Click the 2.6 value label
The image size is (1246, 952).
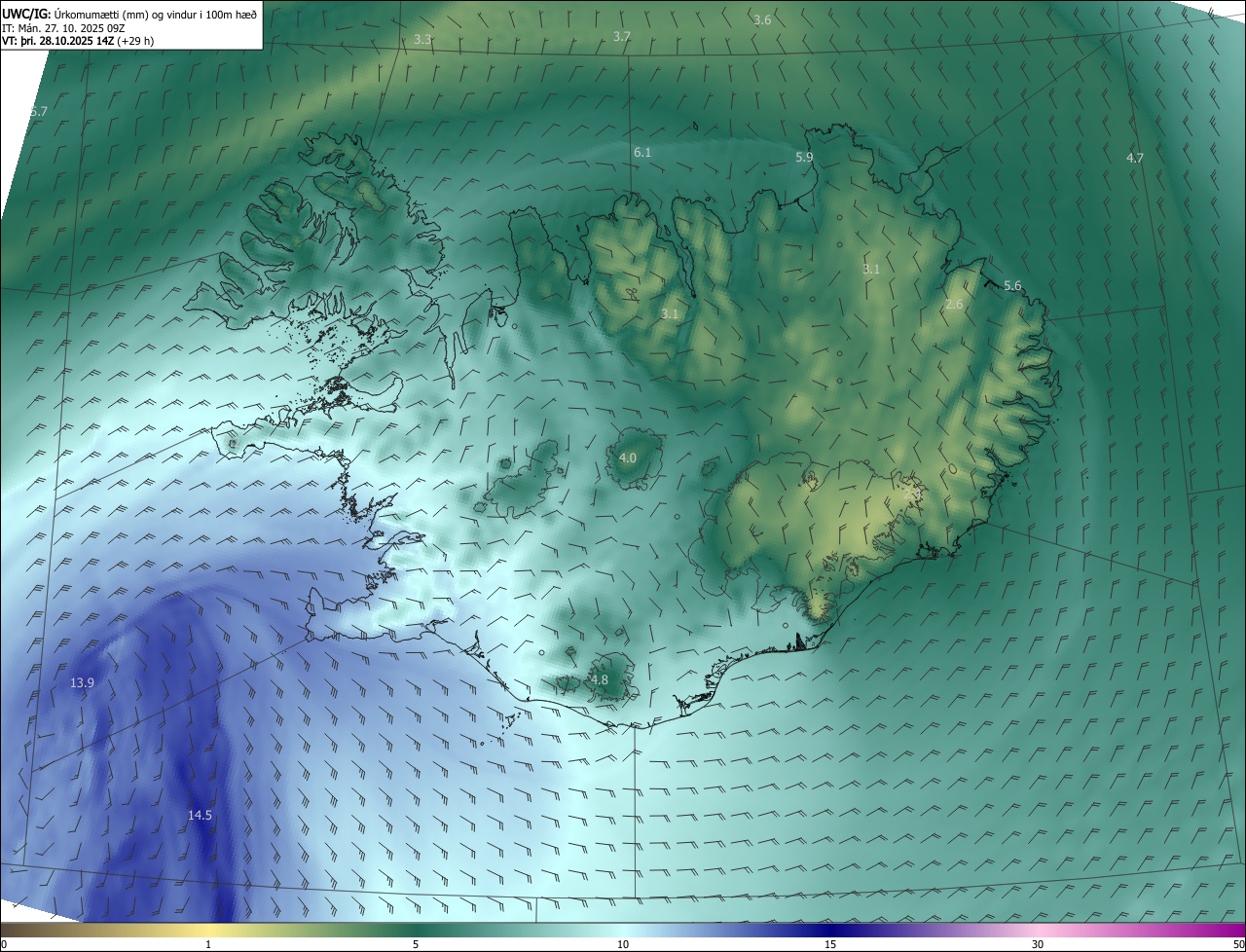point(954,304)
